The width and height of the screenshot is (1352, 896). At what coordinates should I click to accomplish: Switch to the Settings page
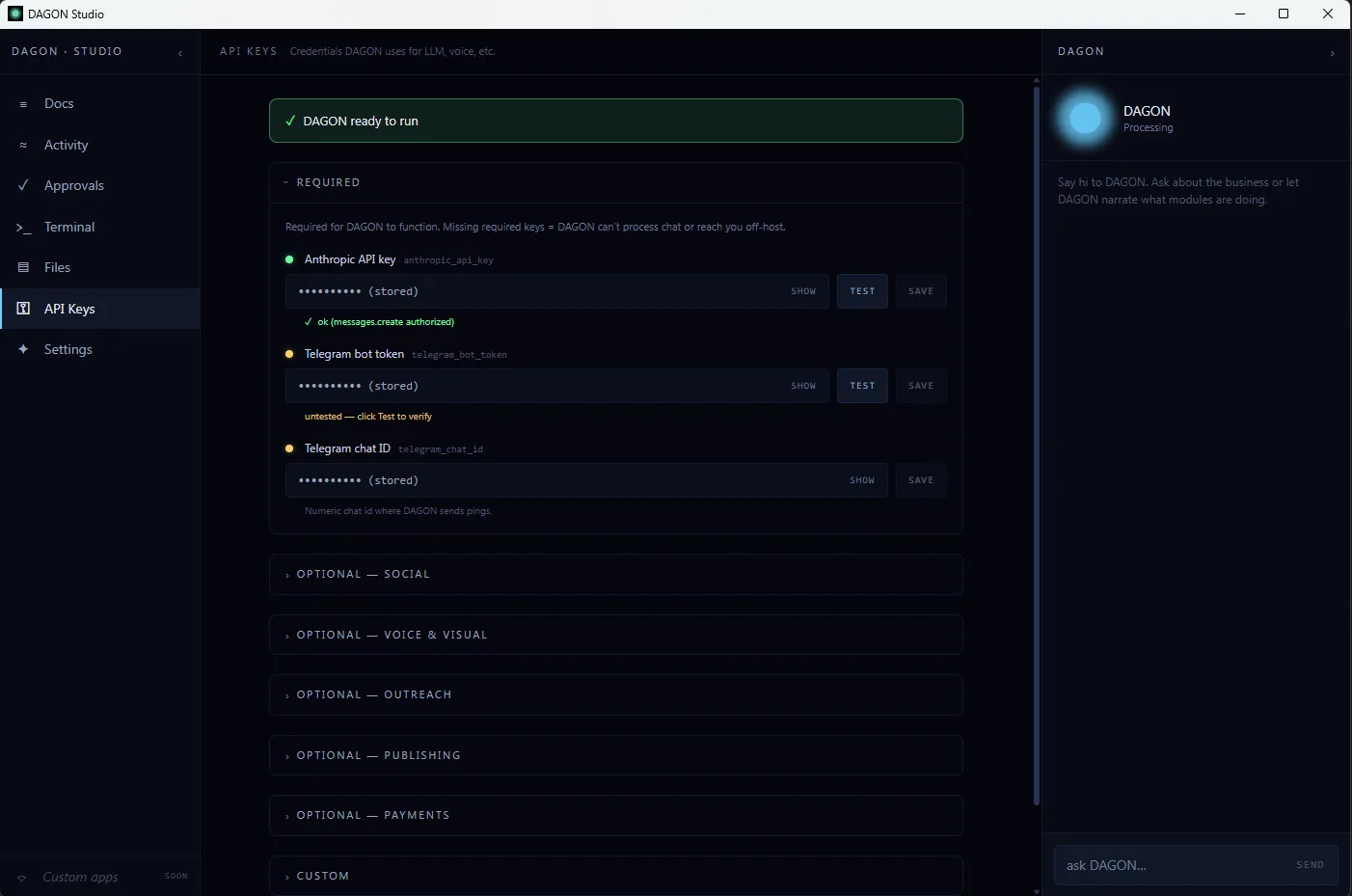click(68, 349)
